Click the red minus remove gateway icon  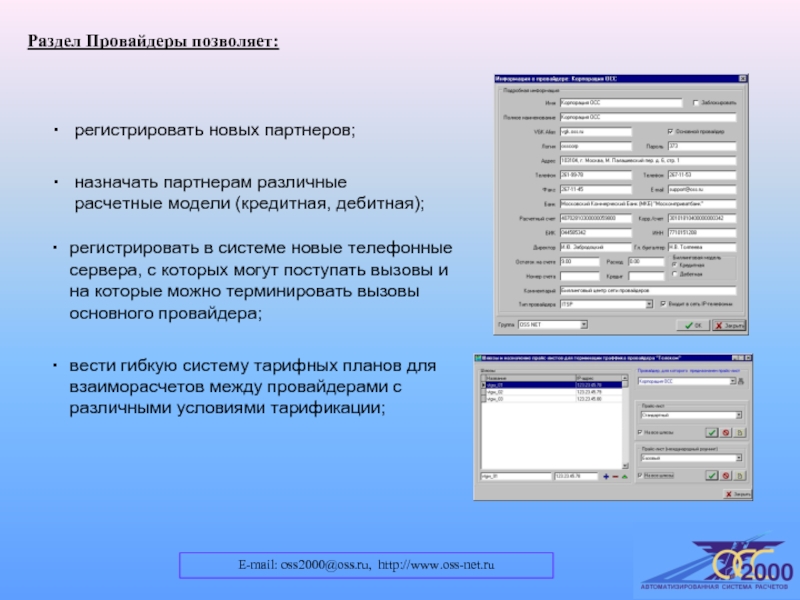[616, 476]
